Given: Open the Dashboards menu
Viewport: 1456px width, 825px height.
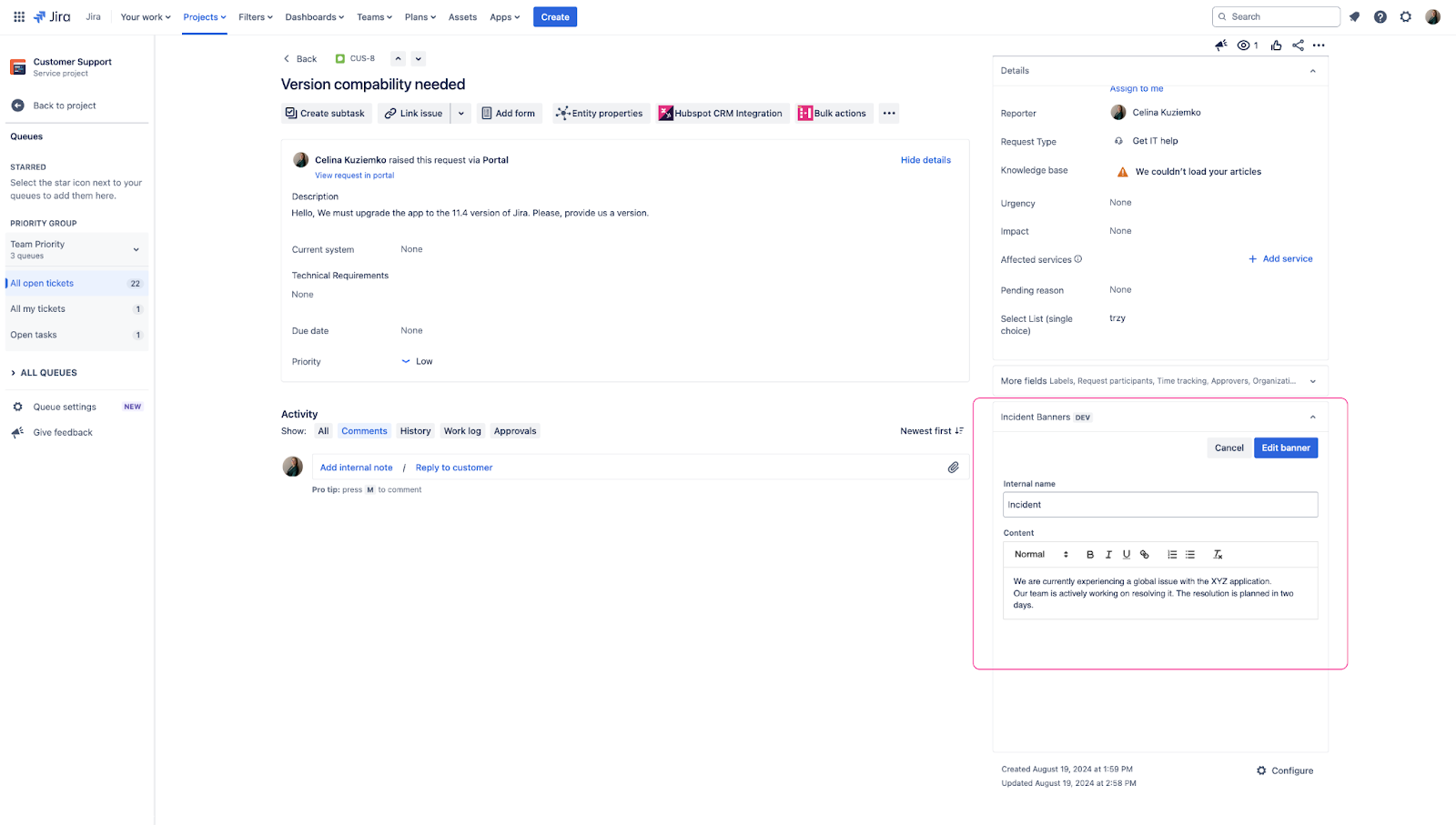Looking at the screenshot, I should [314, 17].
